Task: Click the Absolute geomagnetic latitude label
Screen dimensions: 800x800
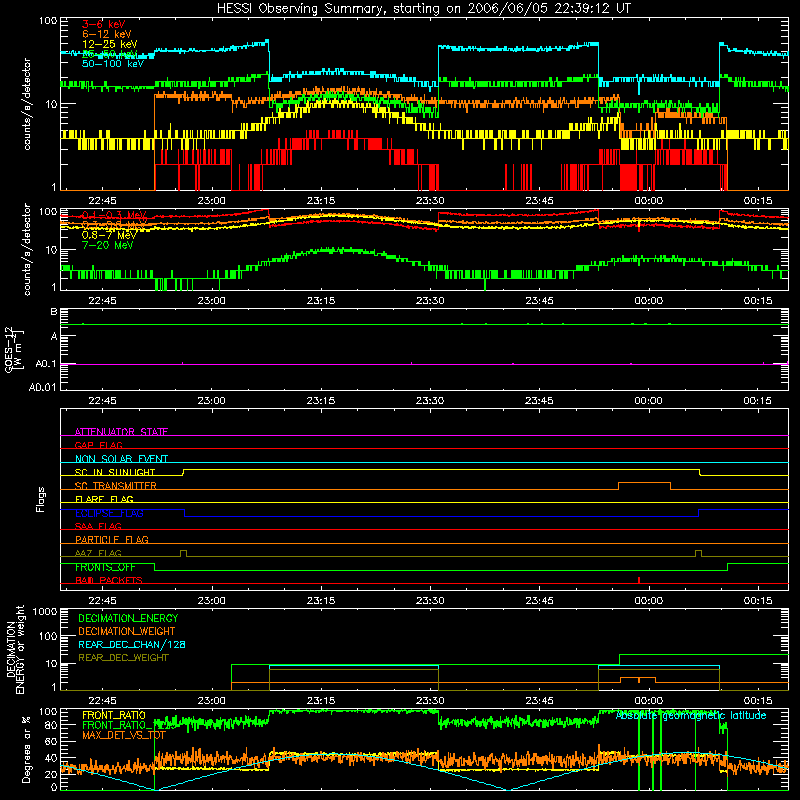Action: tap(691, 715)
